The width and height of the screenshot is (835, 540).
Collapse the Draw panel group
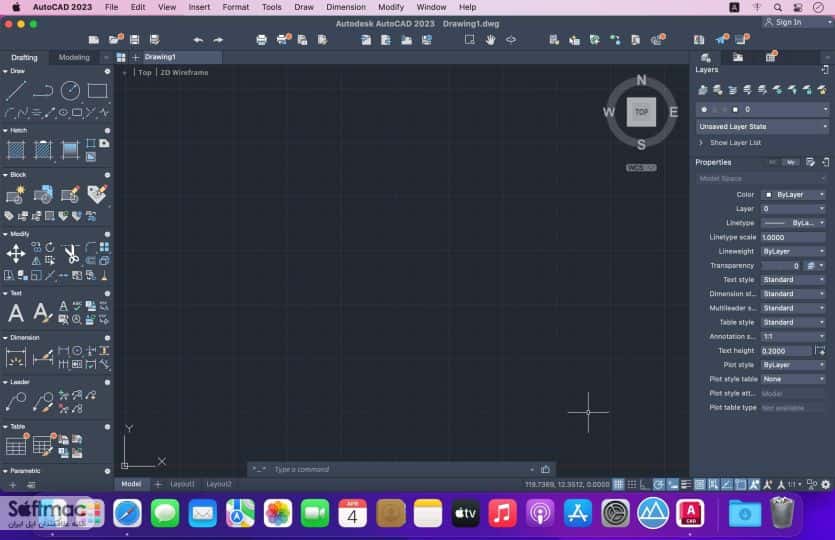(x=5, y=71)
